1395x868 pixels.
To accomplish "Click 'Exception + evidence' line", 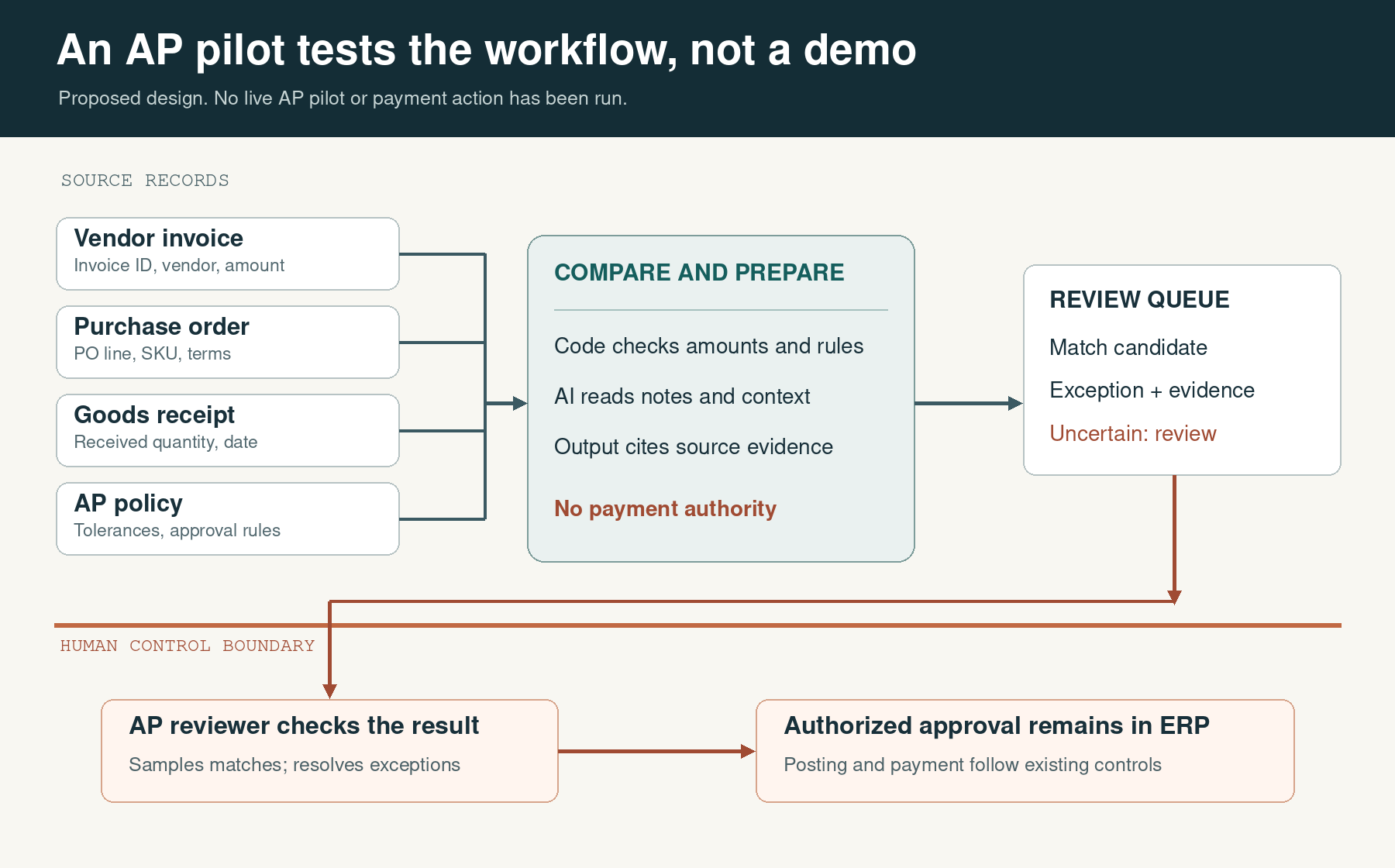I will click(1152, 390).
